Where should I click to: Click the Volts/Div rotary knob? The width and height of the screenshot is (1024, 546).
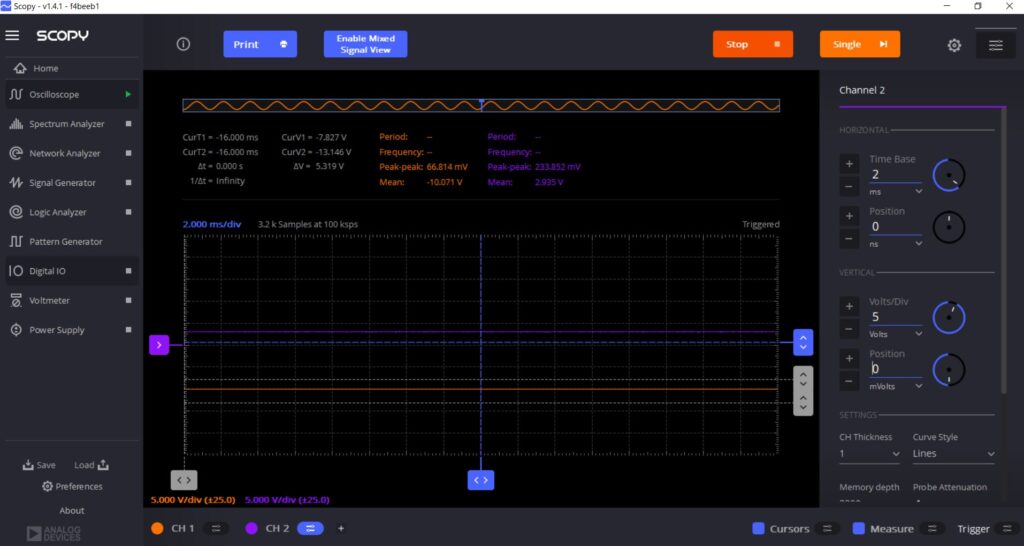coord(948,318)
